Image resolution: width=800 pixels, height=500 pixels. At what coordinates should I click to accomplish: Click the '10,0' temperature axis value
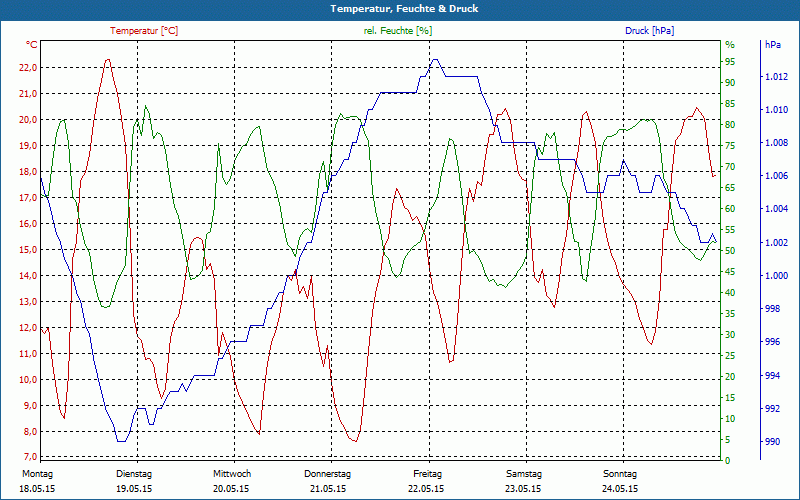[x=28, y=380]
